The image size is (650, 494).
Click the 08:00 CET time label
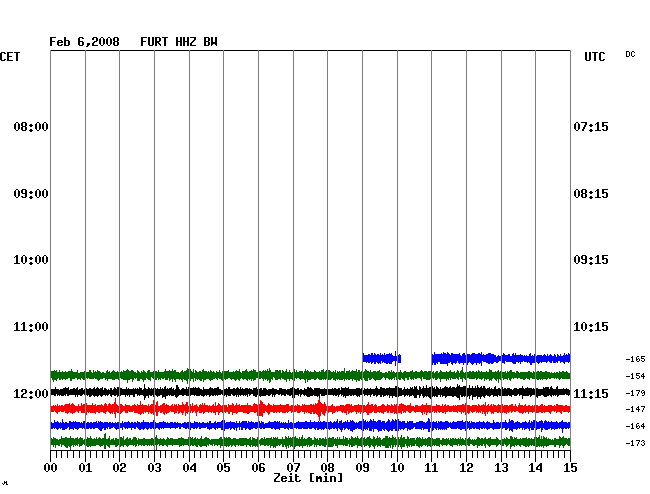31,126
